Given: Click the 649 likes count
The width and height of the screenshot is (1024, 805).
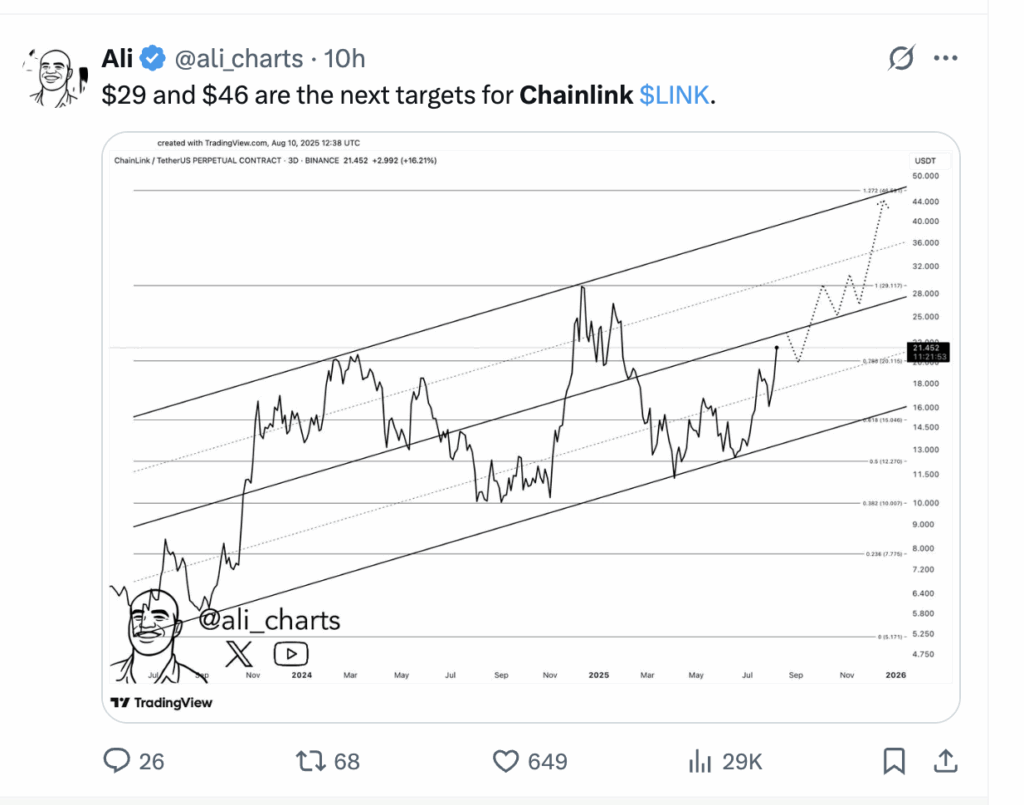Looking at the screenshot, I should point(547,761).
